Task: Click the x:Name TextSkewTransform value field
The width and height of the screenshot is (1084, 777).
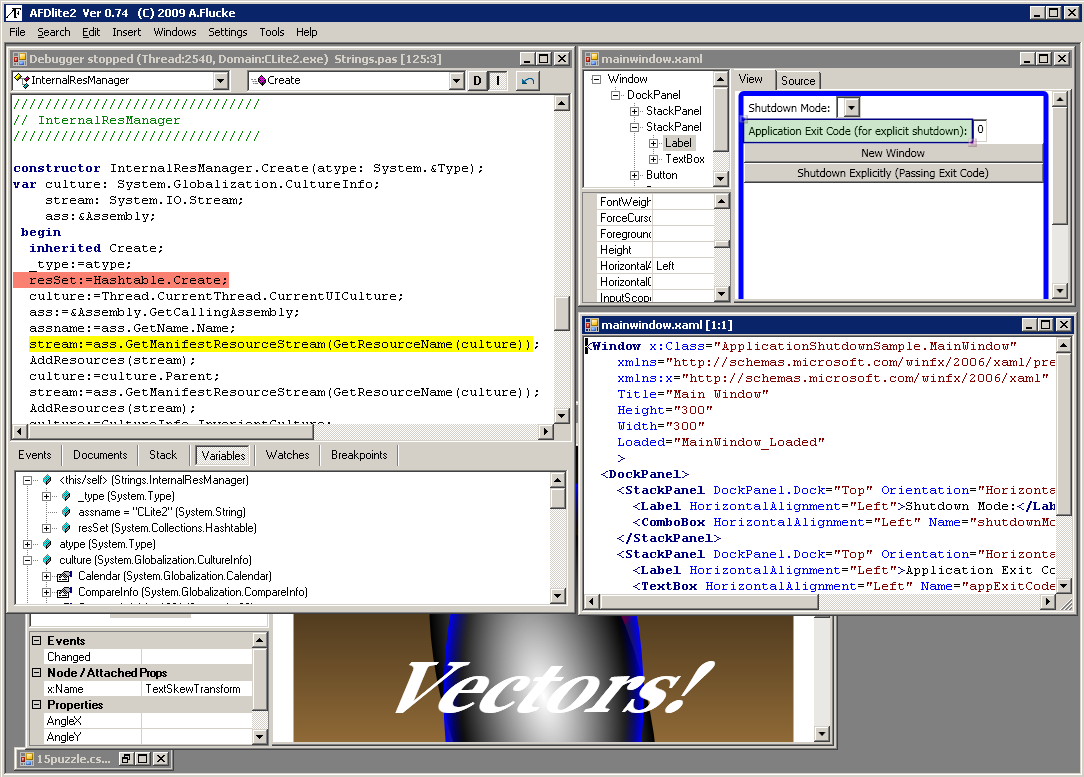Action: (196, 689)
